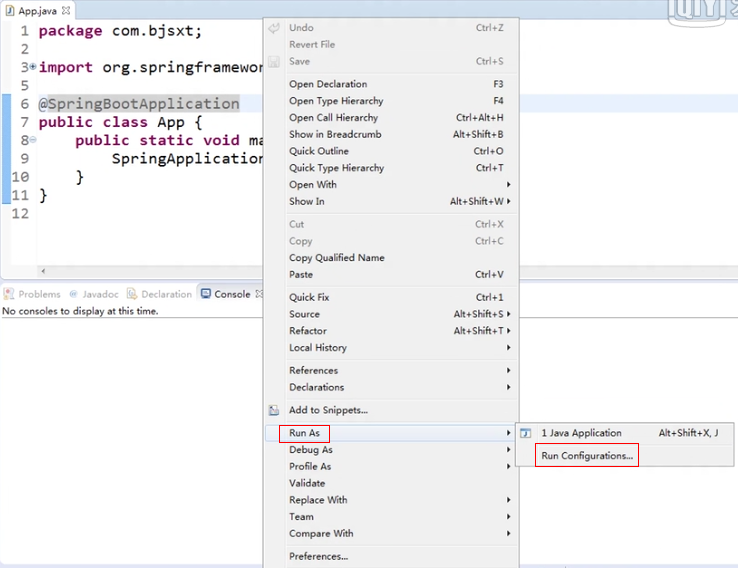Click the editor horizontal scrollbar left arrow
The image size is (738, 568).
click(43, 271)
